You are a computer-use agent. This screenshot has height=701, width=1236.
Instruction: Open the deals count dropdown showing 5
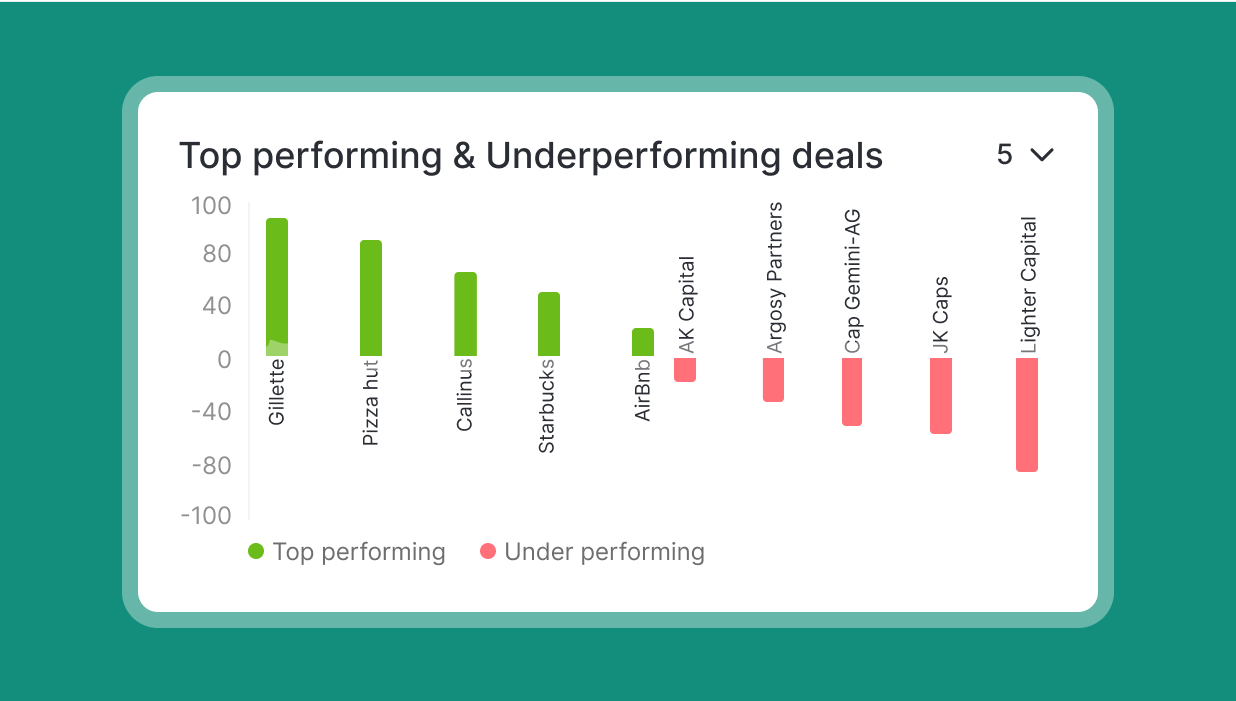pyautogui.click(x=1024, y=154)
